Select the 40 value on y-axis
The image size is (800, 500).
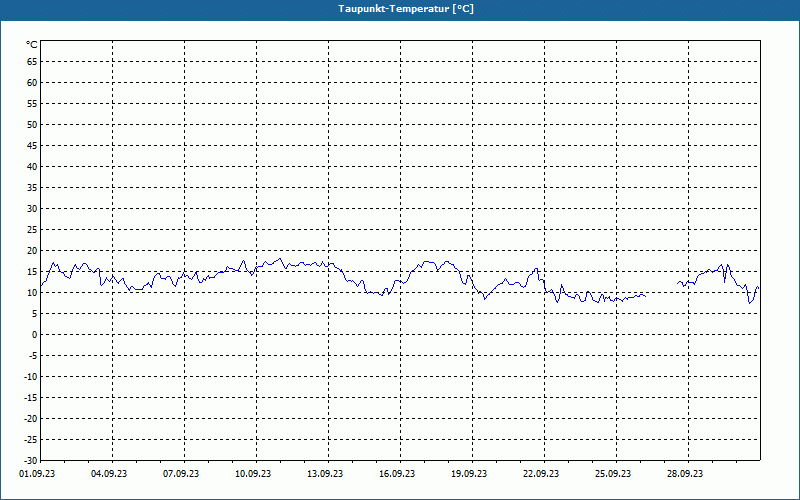click(x=32, y=166)
